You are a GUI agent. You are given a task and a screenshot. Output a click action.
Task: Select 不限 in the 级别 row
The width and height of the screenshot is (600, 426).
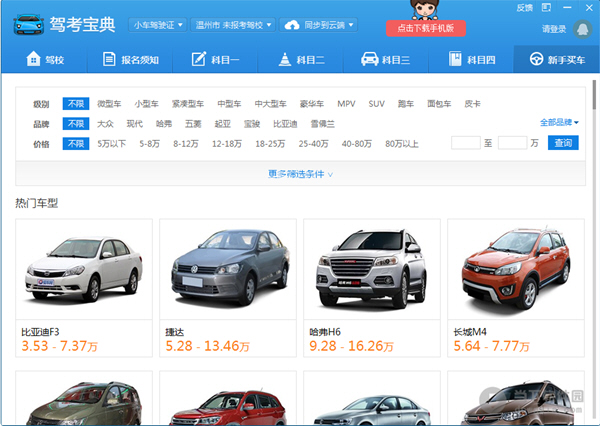pyautogui.click(x=76, y=103)
